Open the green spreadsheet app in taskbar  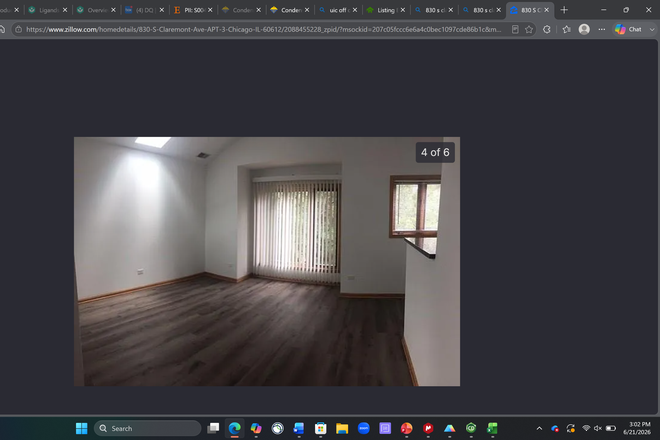[x=492, y=428]
